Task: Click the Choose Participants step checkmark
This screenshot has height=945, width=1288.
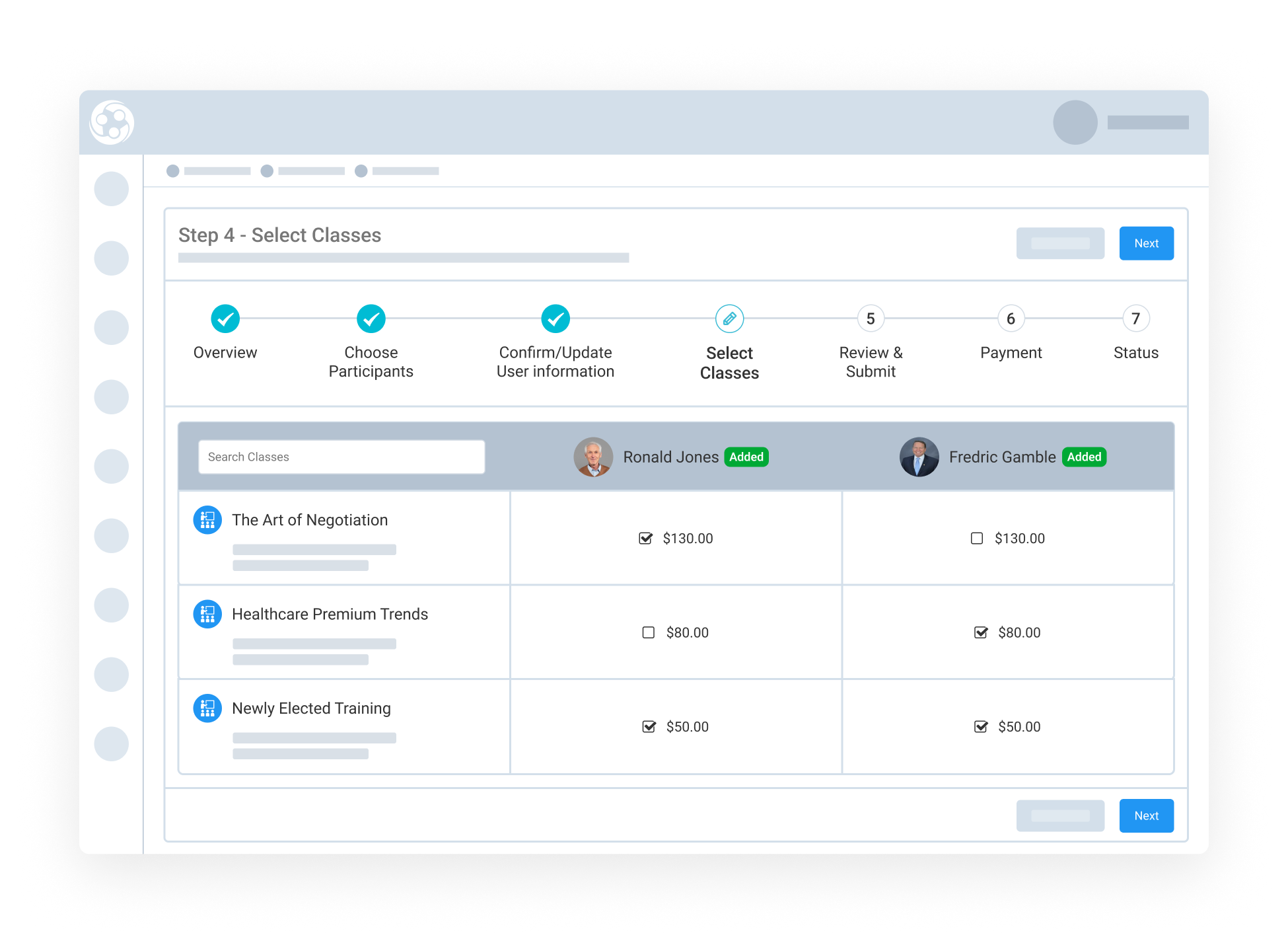Action: pos(371,319)
